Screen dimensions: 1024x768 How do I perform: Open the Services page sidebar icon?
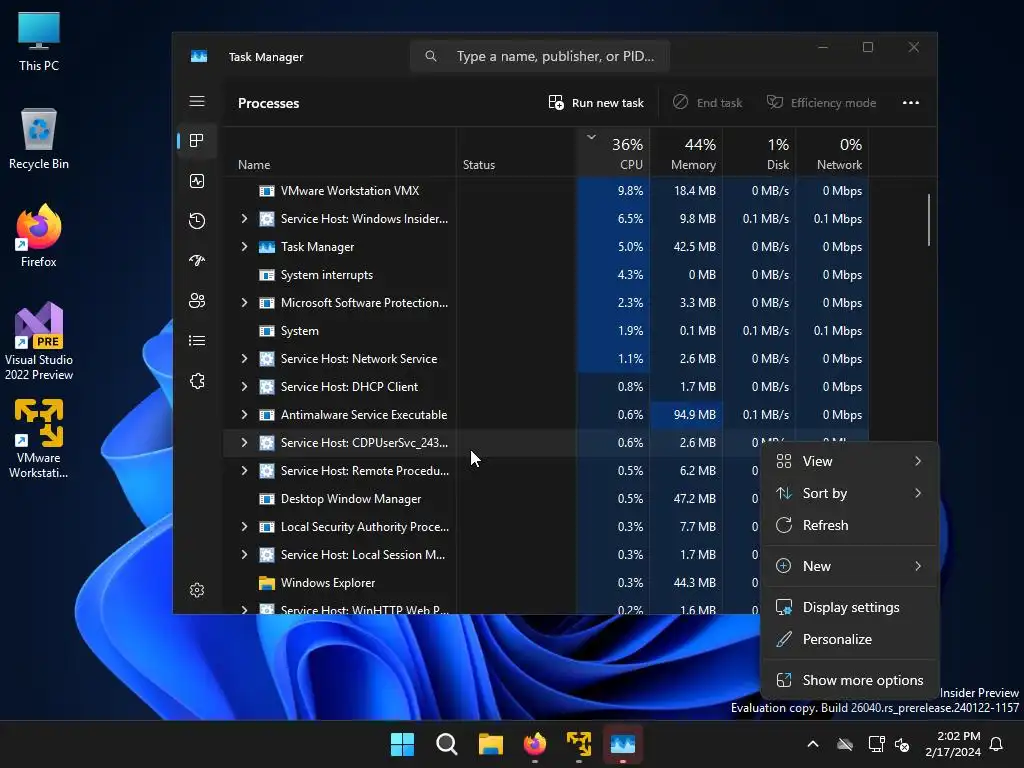197,381
